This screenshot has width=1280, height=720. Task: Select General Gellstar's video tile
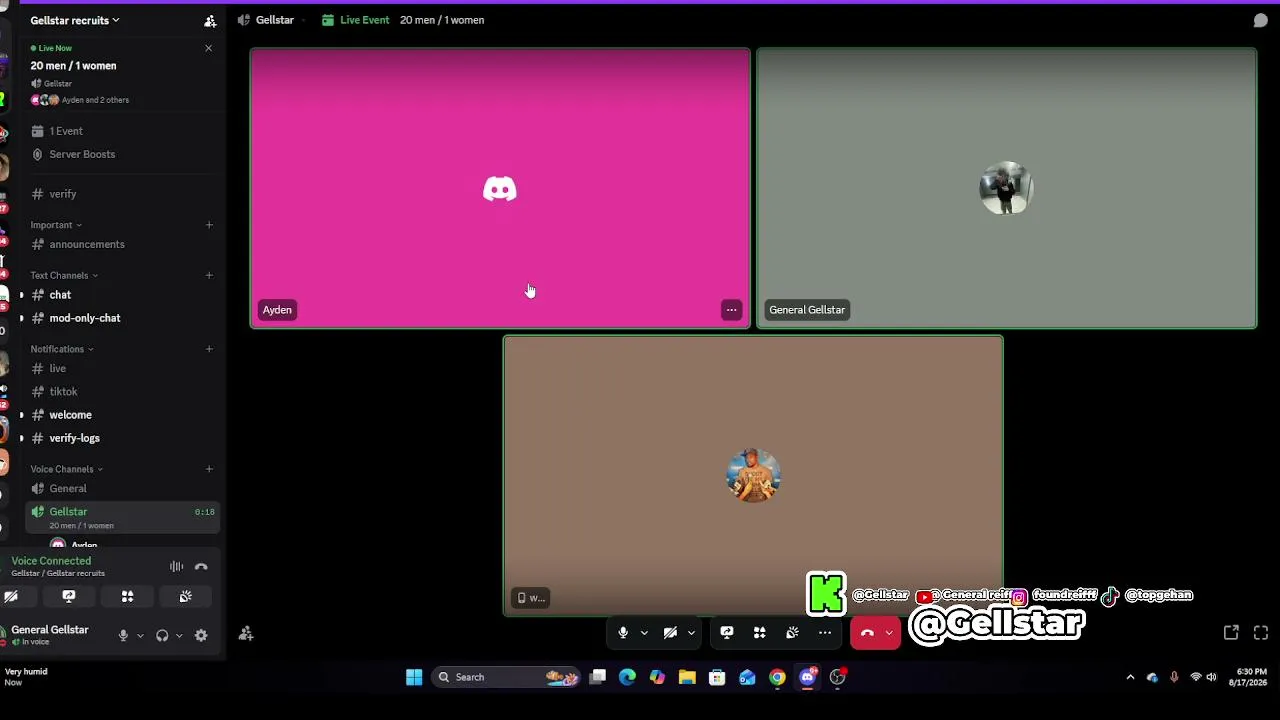1006,188
